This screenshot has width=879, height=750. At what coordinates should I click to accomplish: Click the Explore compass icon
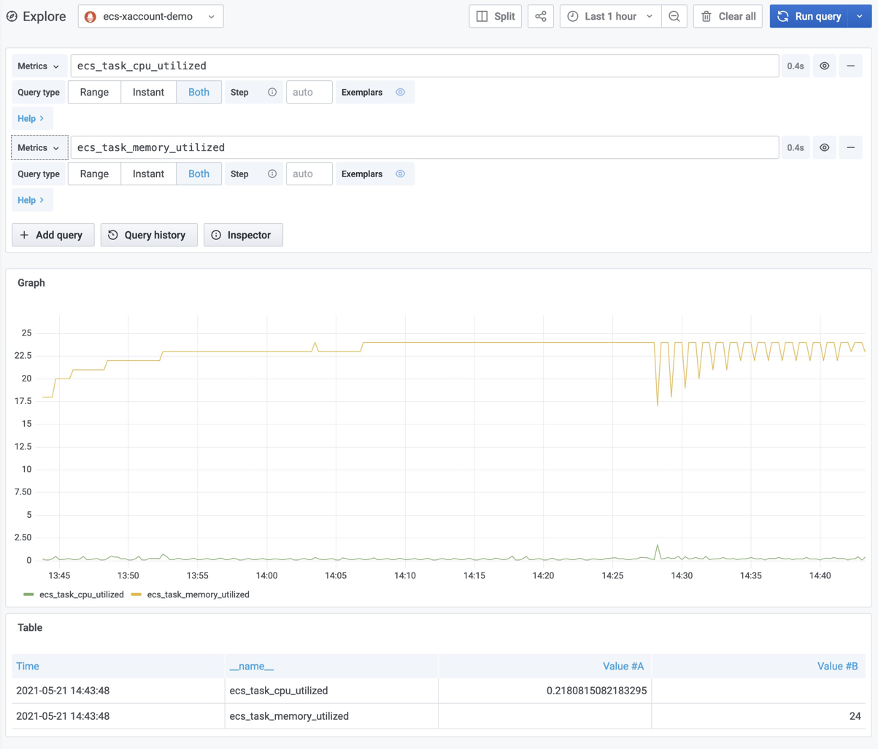point(10,16)
